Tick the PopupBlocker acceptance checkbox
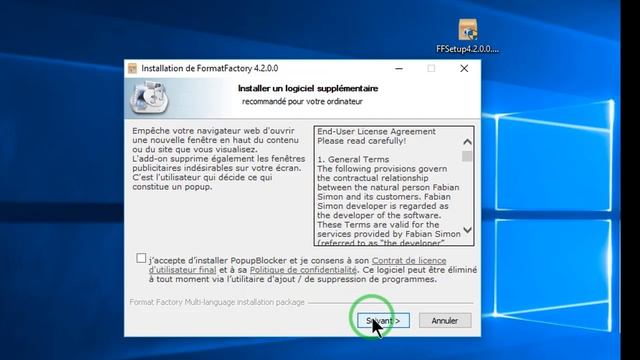The width and height of the screenshot is (640, 360). (x=141, y=258)
